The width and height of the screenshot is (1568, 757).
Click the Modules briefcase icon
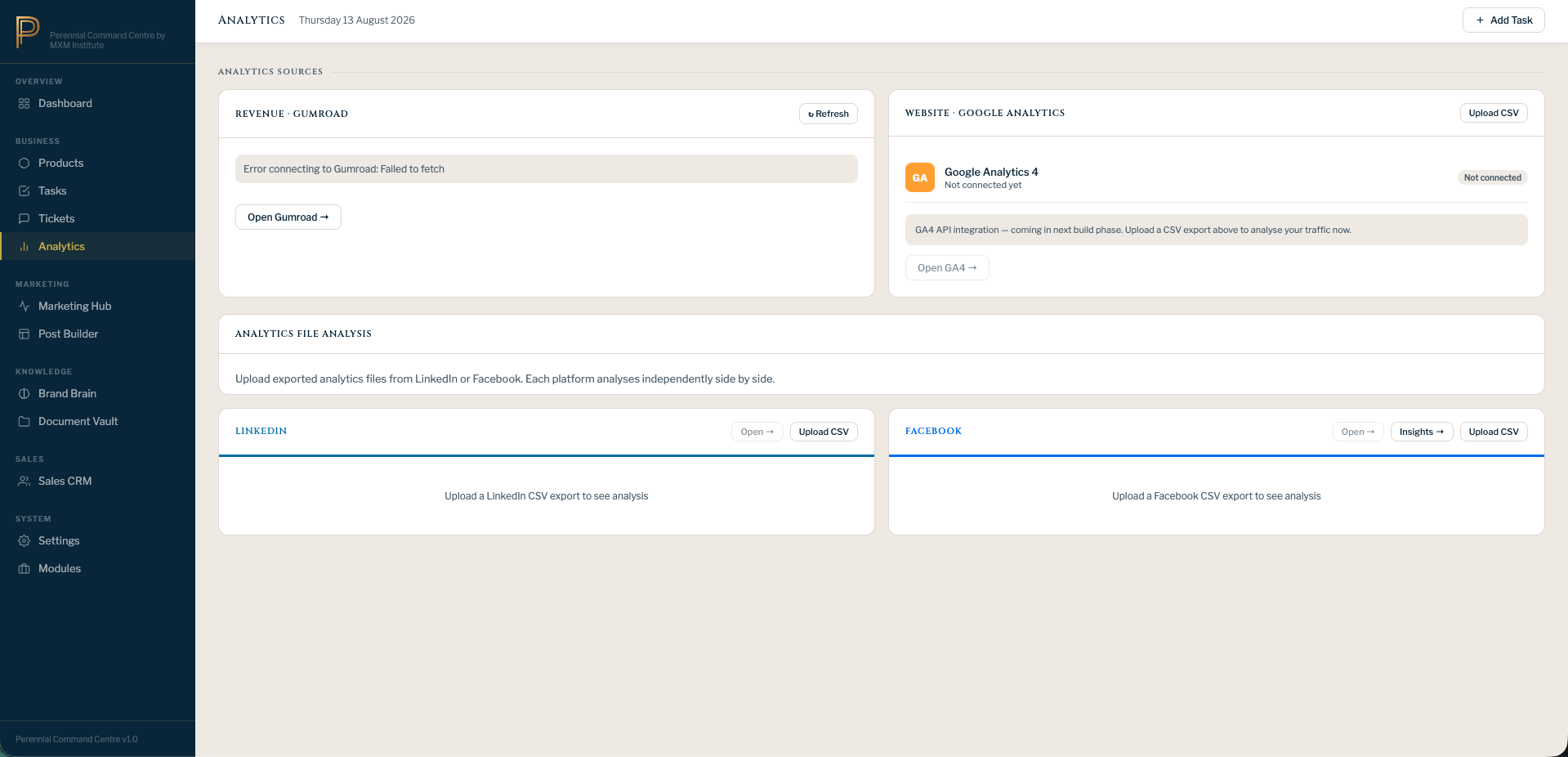point(25,569)
